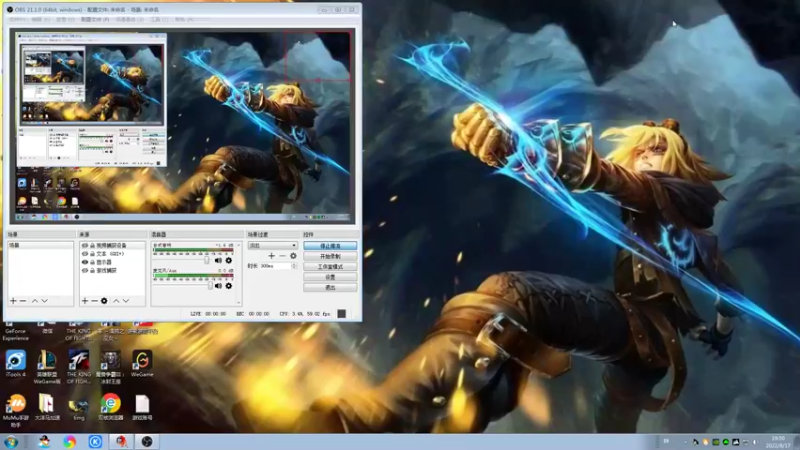
Task: Select the game capture source row
Action: (x=112, y=270)
